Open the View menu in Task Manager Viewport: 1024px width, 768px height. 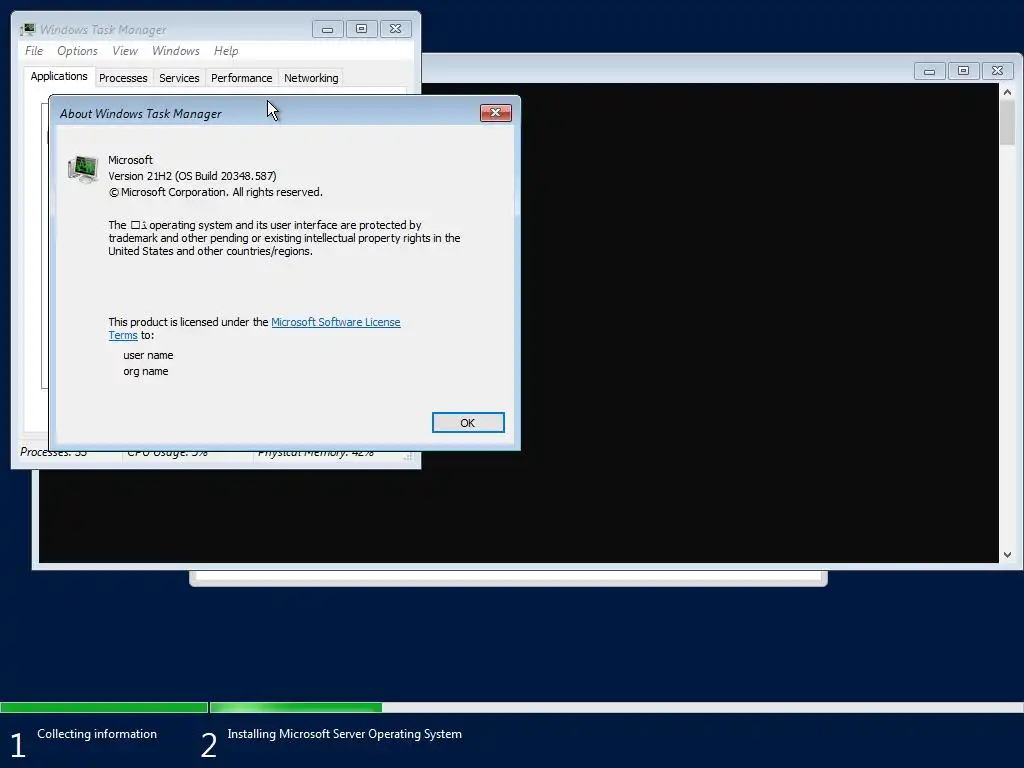pos(125,51)
